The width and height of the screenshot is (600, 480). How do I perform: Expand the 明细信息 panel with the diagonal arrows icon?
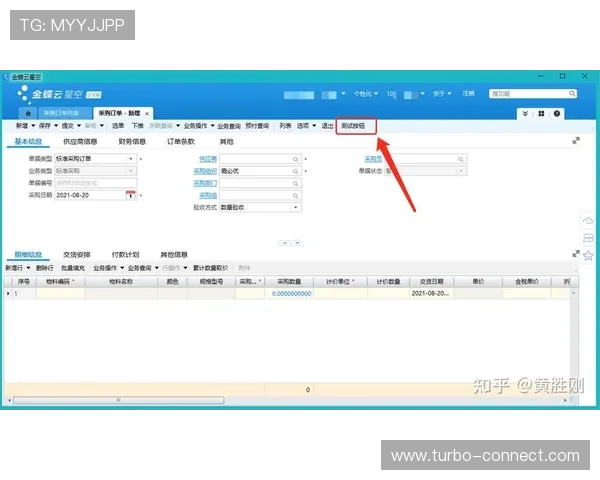tap(576, 254)
